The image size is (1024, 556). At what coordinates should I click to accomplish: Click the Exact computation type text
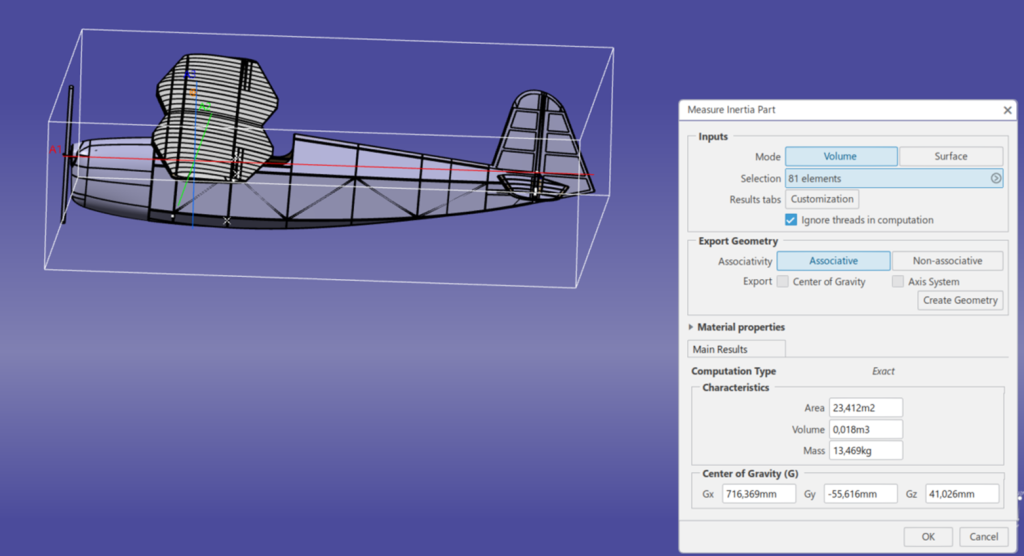883,371
